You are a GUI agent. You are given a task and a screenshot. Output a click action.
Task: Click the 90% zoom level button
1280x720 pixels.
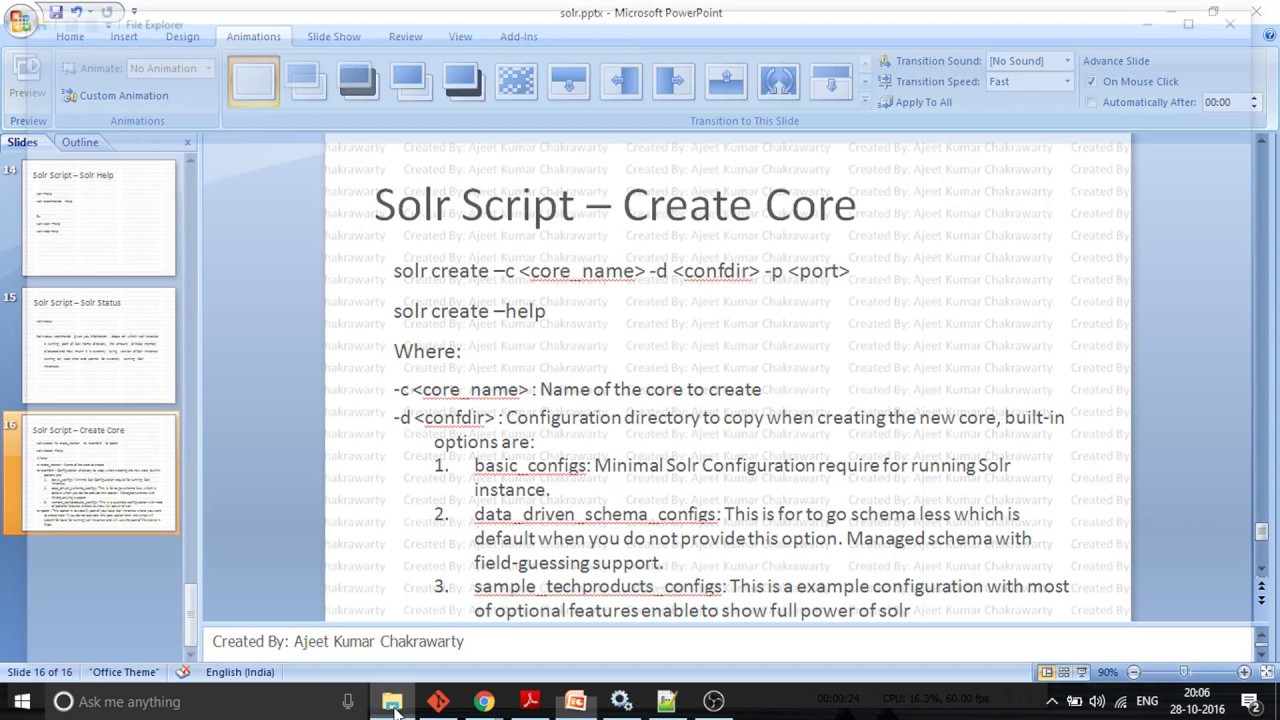[x=1107, y=672]
